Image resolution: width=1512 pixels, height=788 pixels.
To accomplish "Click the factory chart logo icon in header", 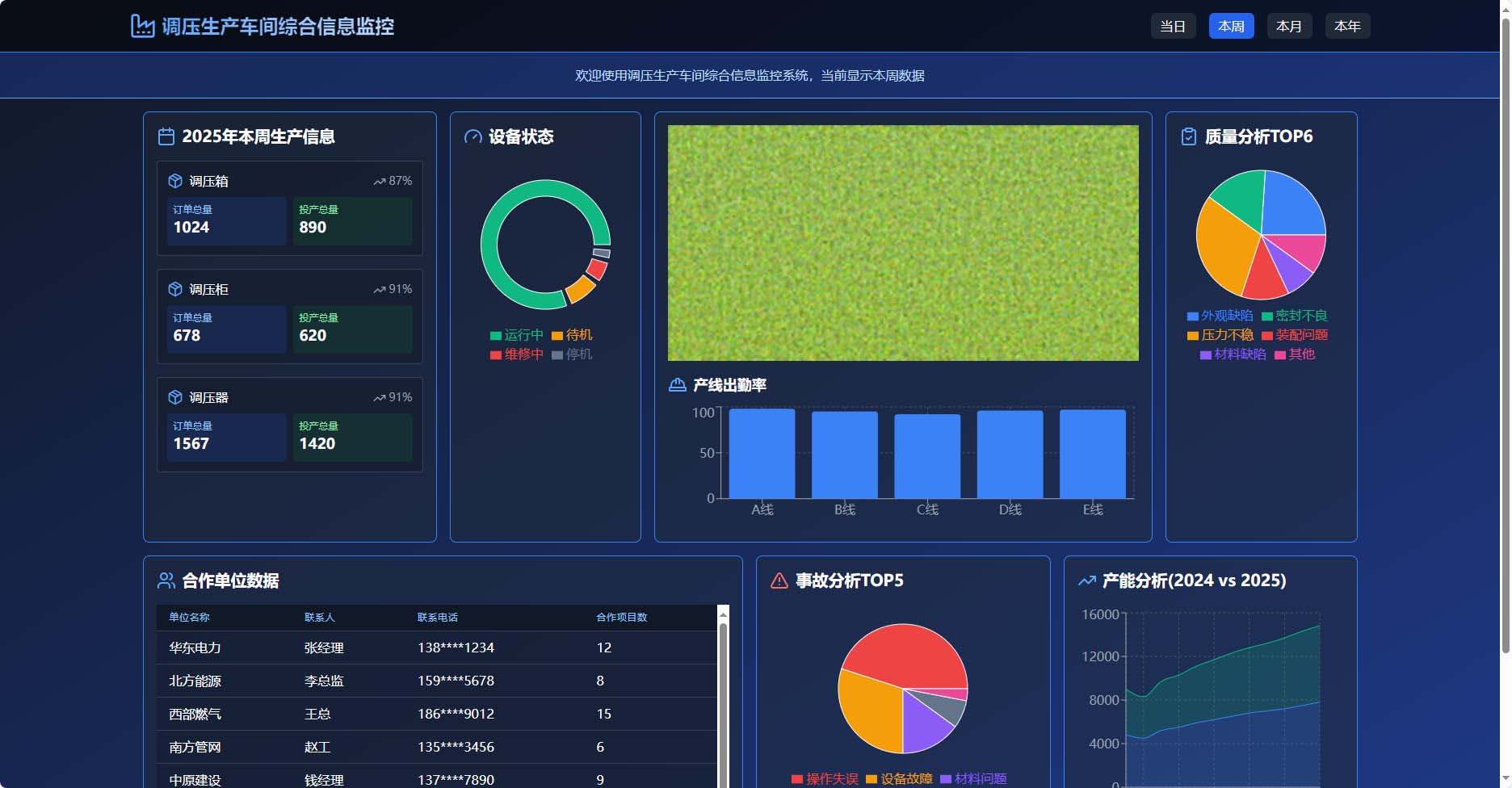I will (x=142, y=26).
